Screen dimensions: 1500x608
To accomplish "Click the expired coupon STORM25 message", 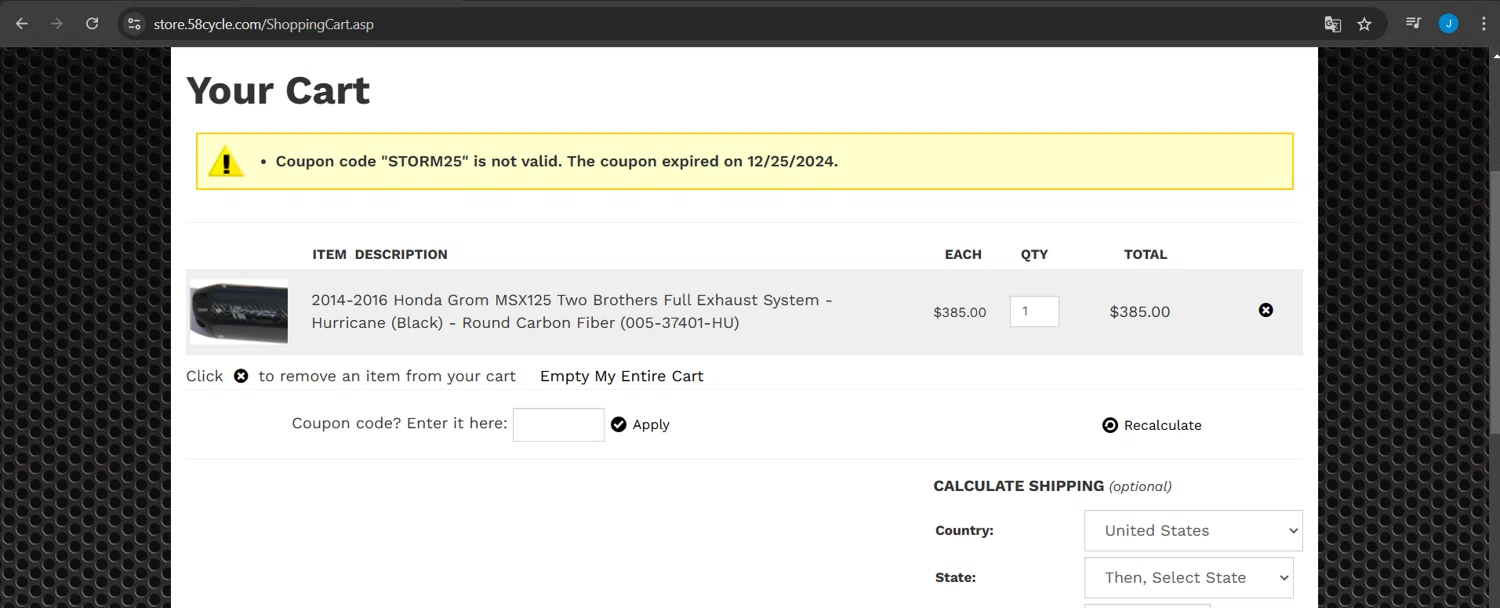I will pyautogui.click(x=557, y=161).
